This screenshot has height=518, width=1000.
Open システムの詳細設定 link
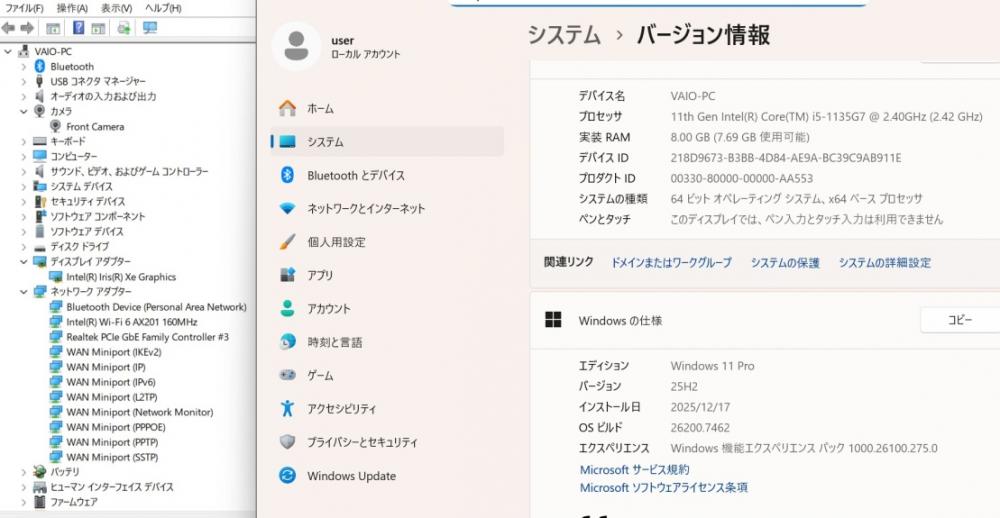(885, 263)
